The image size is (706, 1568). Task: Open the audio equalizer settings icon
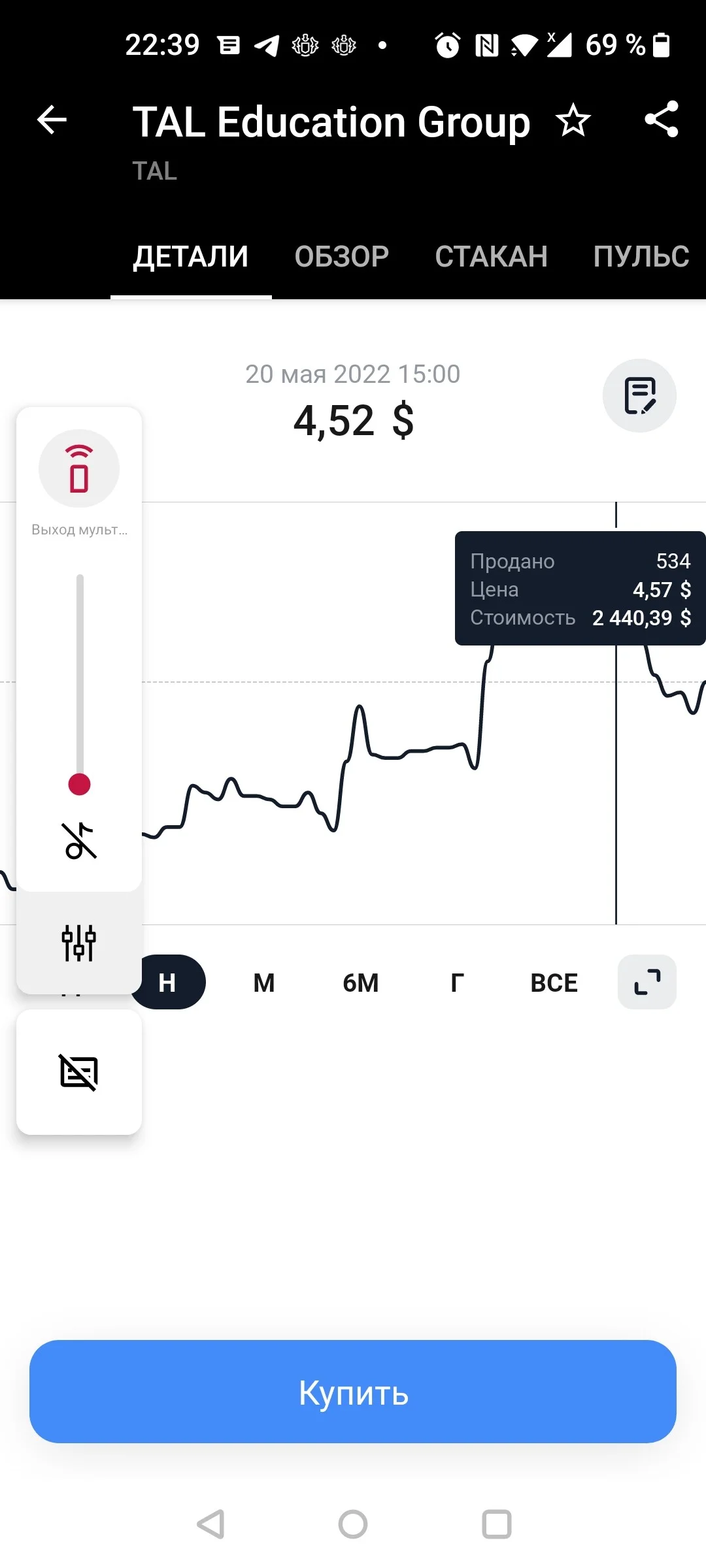point(79,943)
